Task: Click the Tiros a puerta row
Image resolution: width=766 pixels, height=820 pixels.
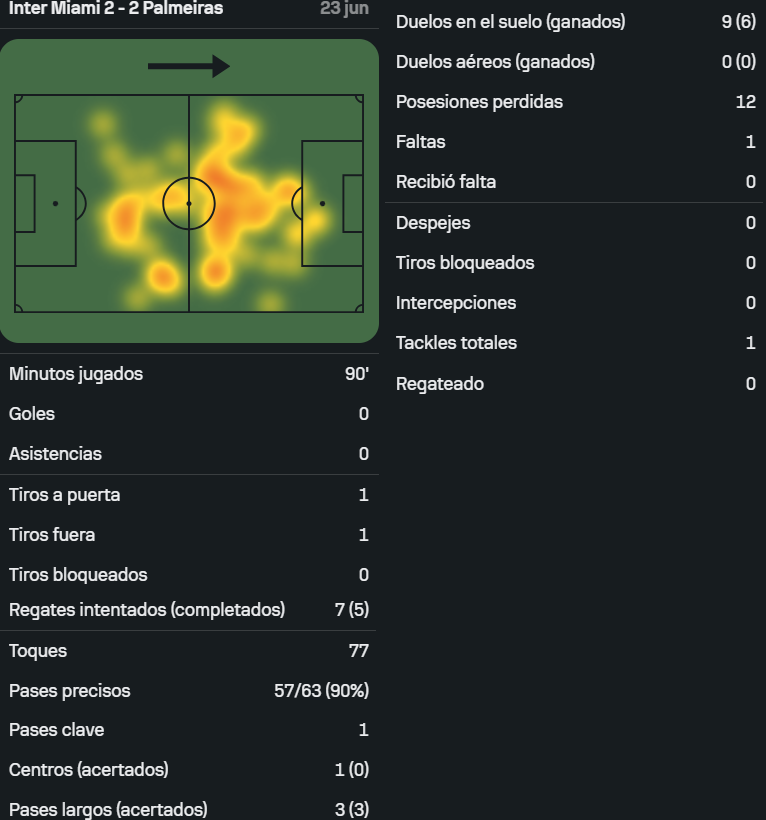Action: point(189,495)
